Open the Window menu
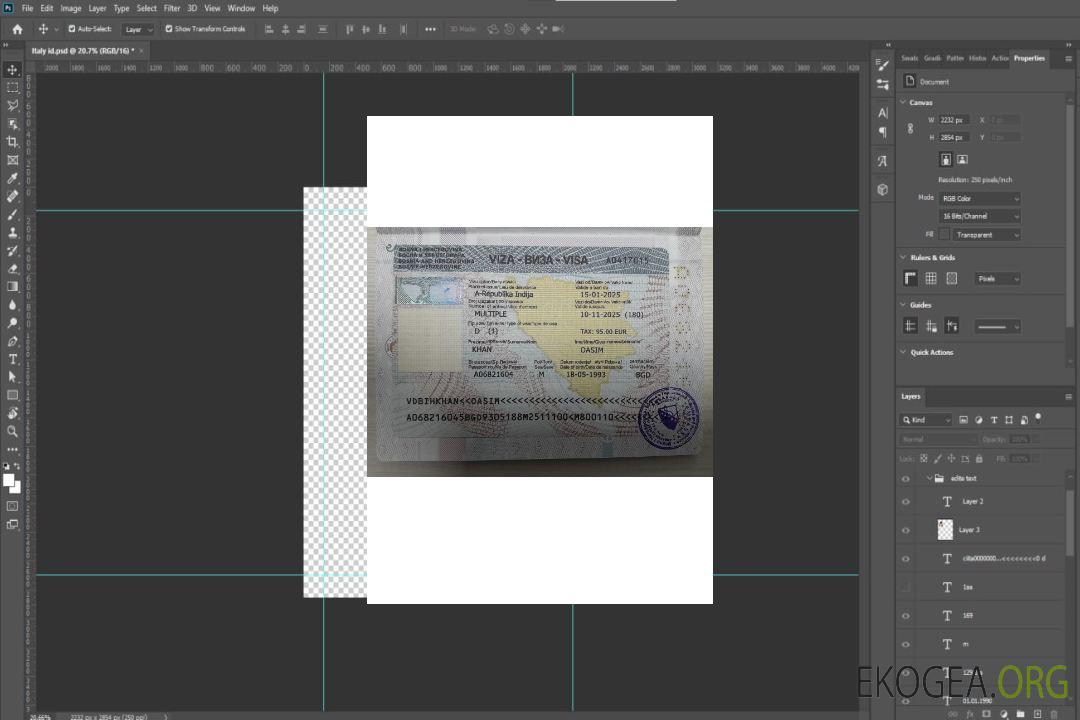This screenshot has height=720, width=1080. click(x=241, y=8)
